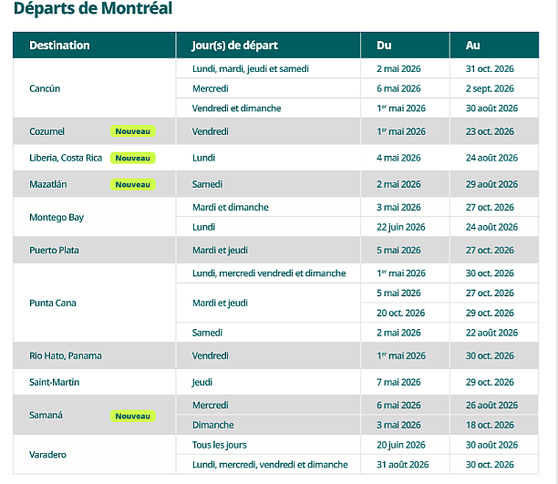The image size is (558, 484).
Task: Click Samaná's 'Mercredi' departure day
Action: pyautogui.click(x=210, y=405)
